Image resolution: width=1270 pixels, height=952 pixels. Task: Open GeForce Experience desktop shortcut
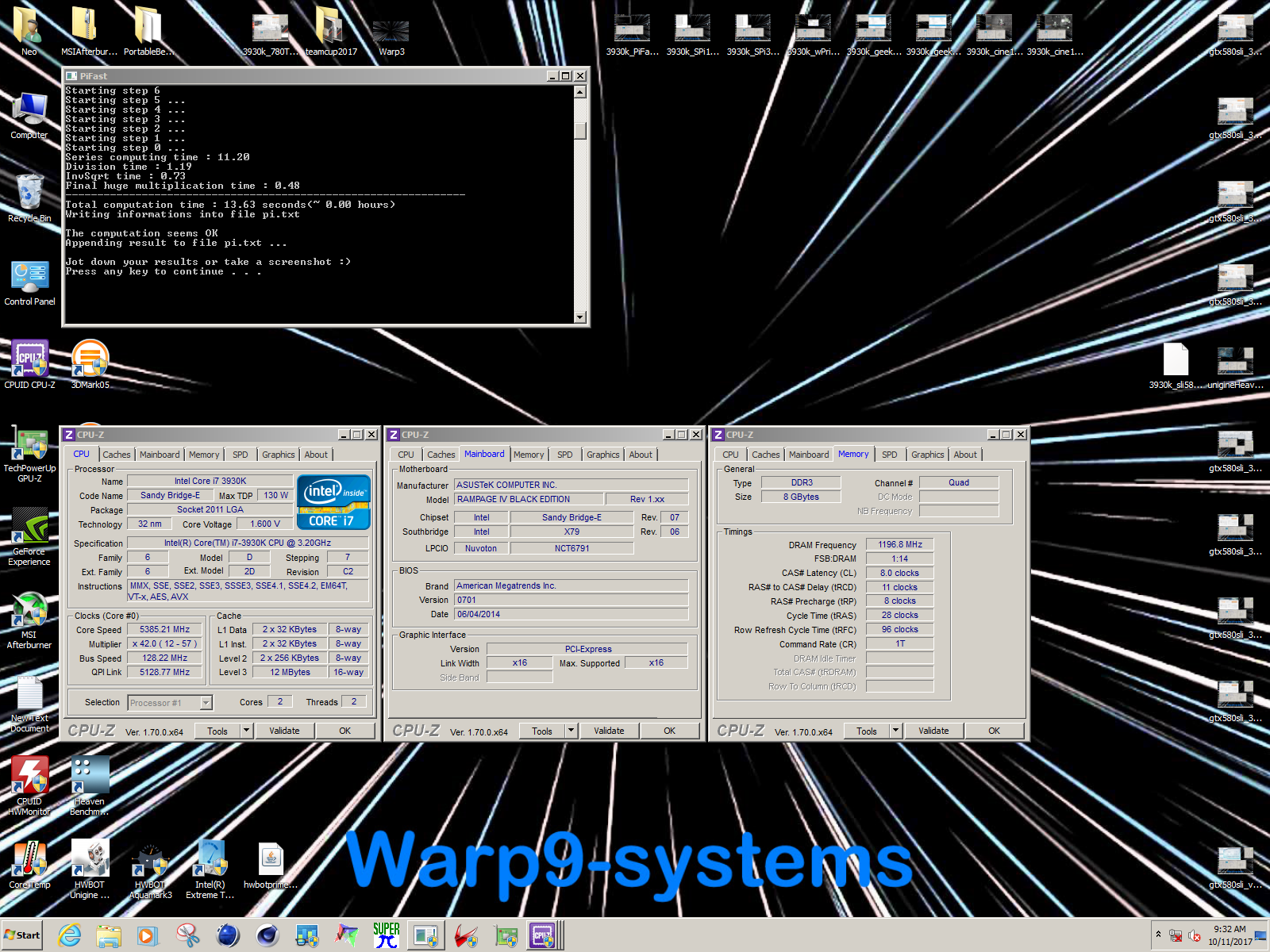pyautogui.click(x=29, y=536)
